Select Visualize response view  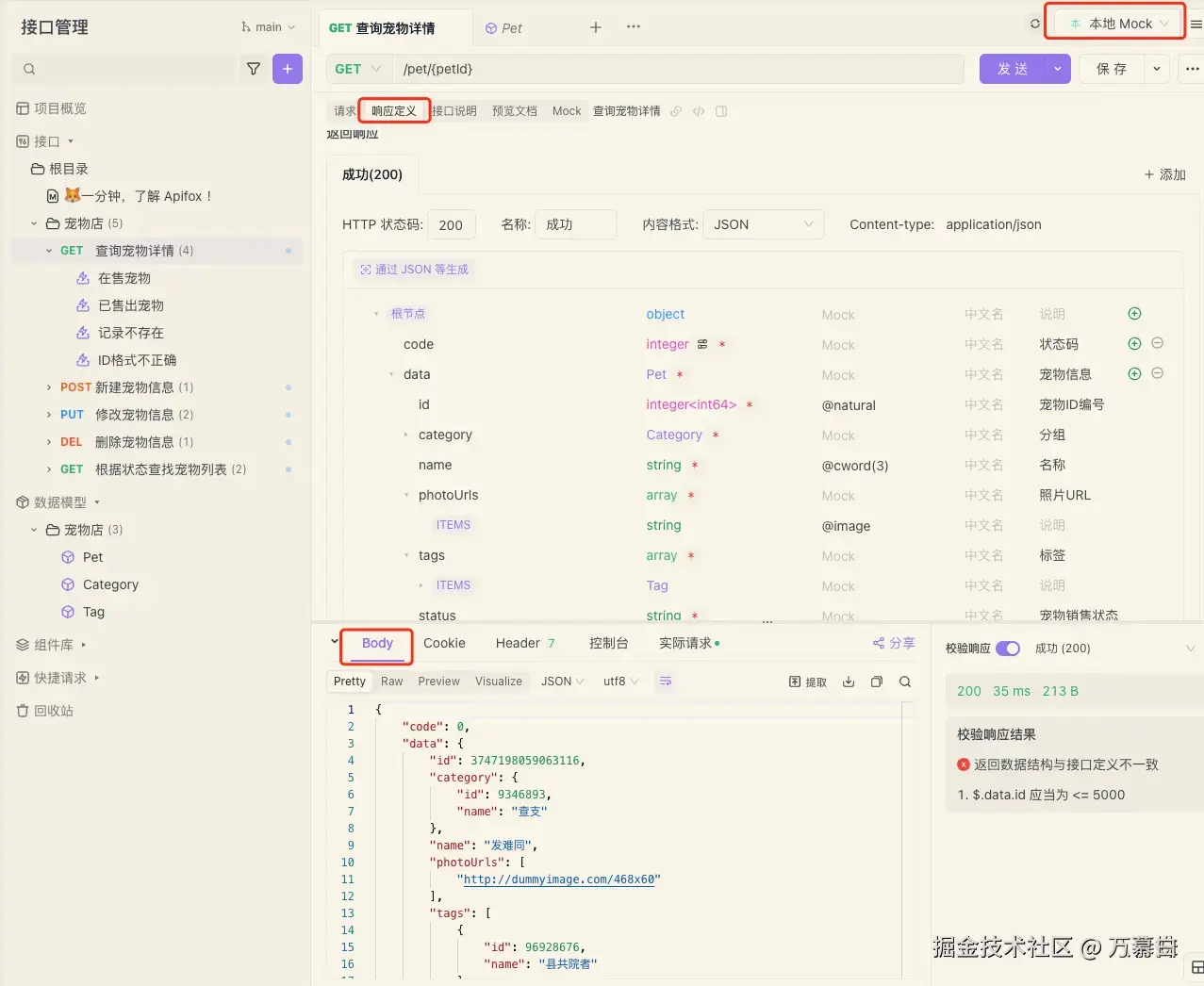pyautogui.click(x=499, y=682)
